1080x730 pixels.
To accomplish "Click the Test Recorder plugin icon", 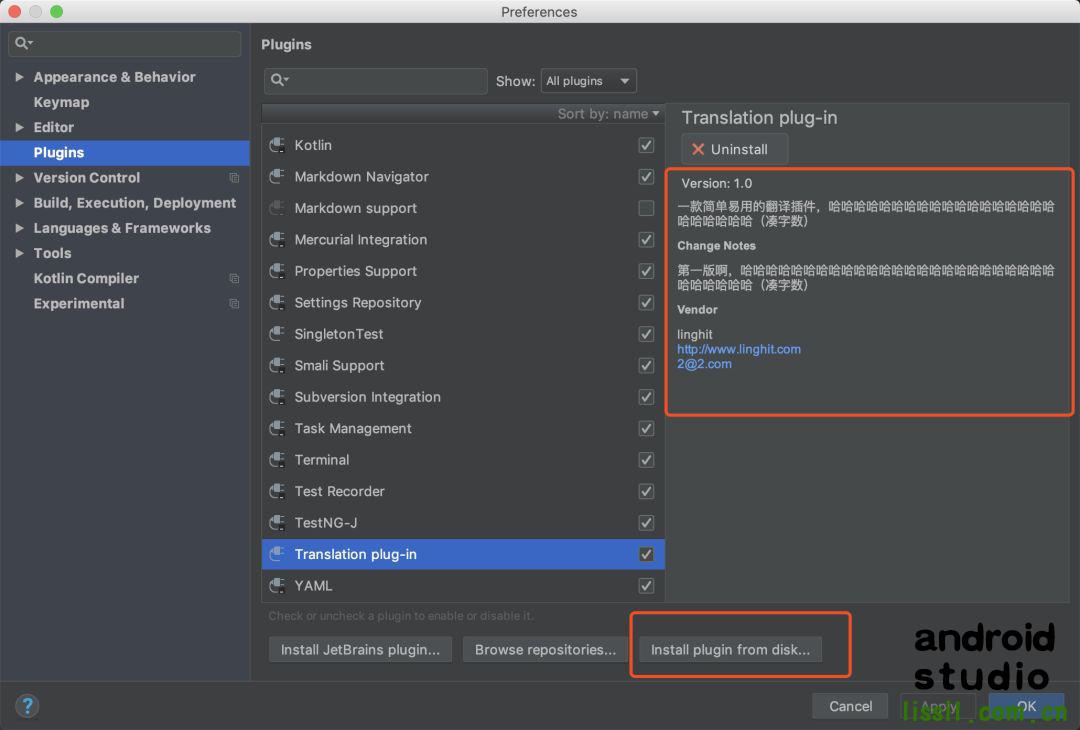I will (x=278, y=491).
